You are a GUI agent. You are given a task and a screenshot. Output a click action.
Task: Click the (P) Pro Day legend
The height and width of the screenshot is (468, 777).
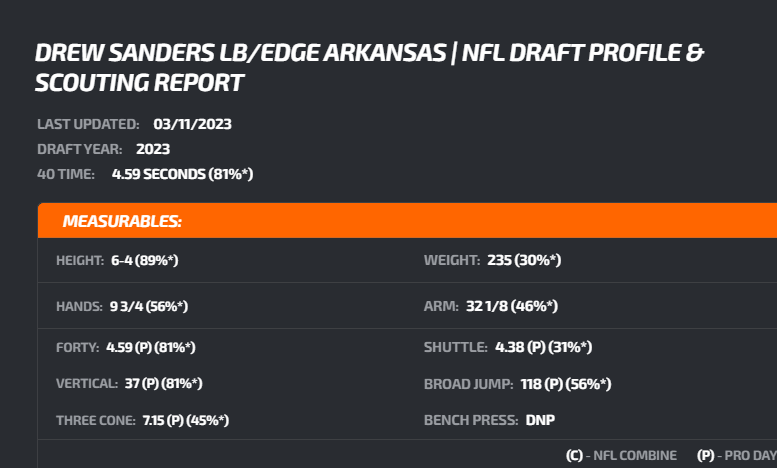(x=737, y=455)
